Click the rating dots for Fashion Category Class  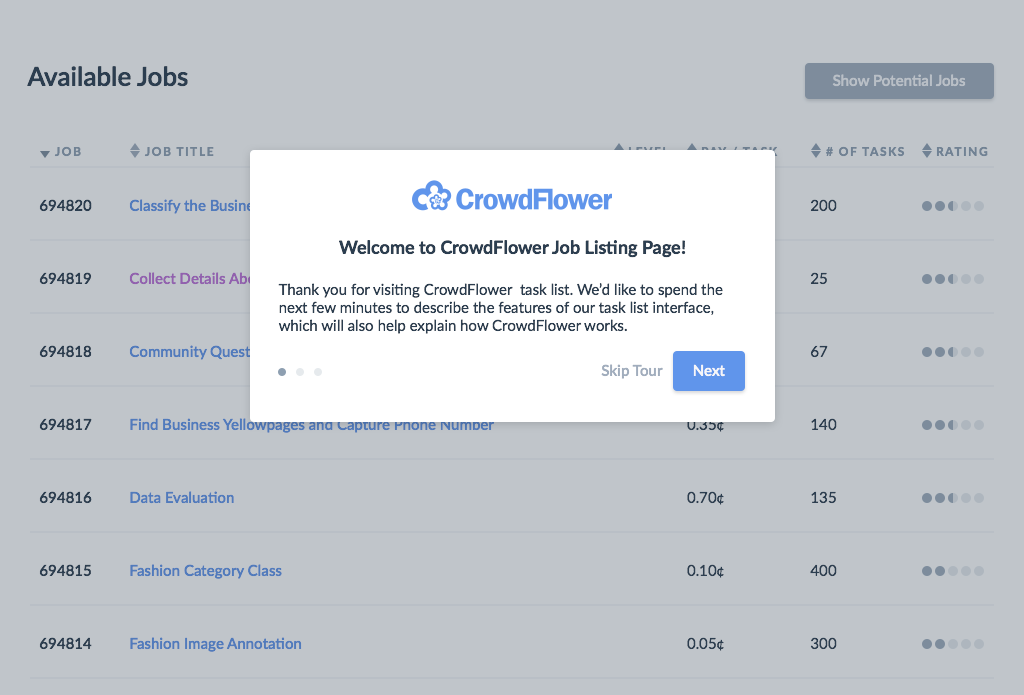(953, 571)
